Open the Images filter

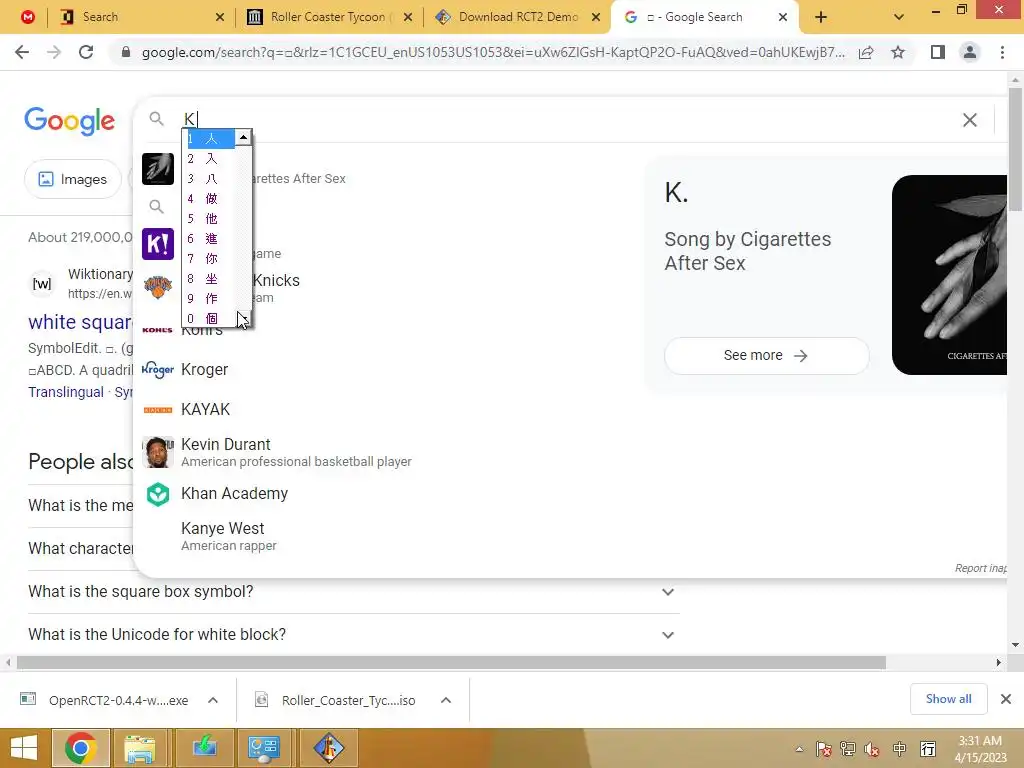(72, 179)
